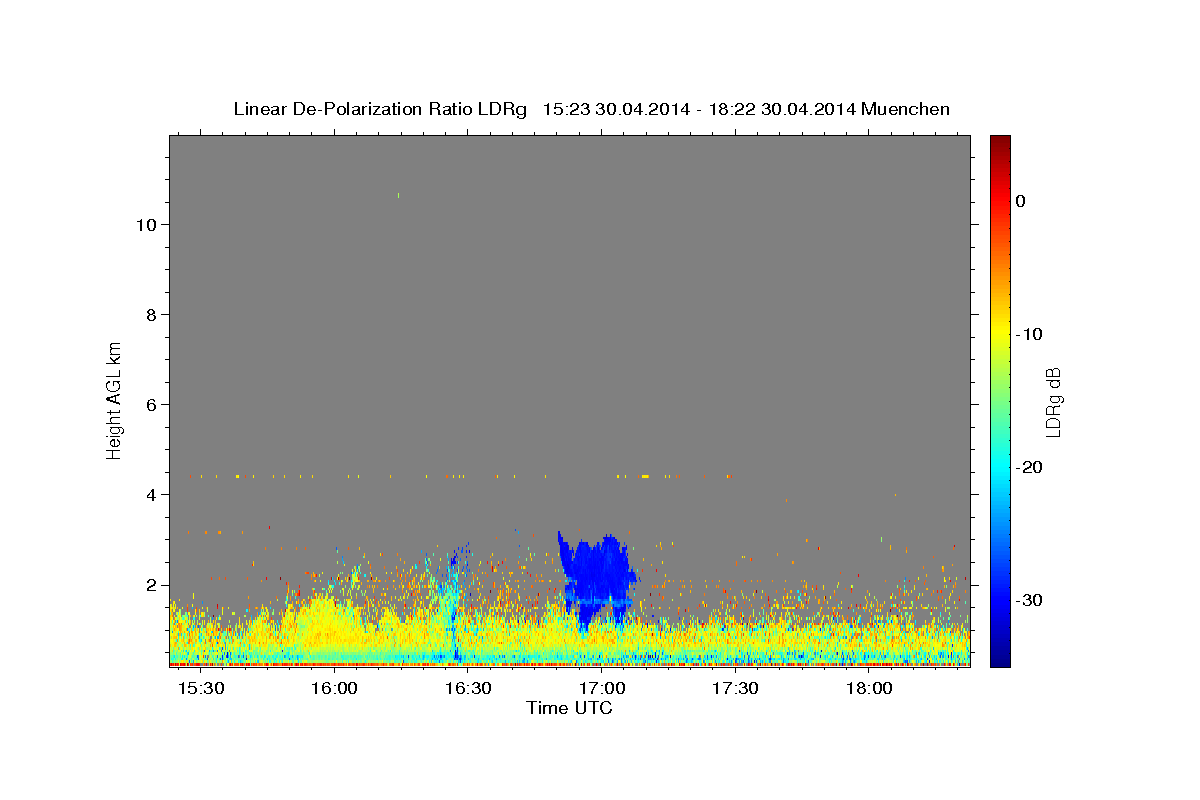Click the 'Height AGL km' axis label

(115, 399)
